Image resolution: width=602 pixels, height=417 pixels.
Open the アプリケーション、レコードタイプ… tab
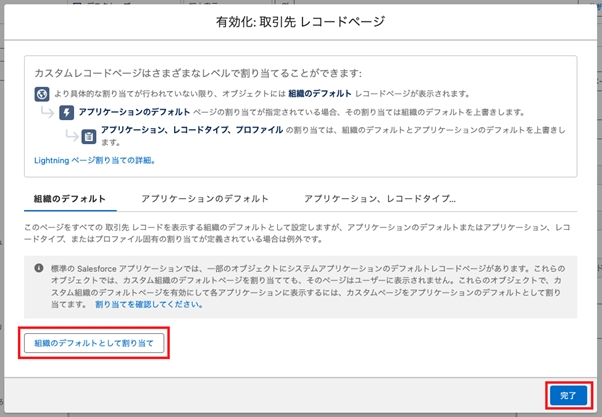[380, 199]
